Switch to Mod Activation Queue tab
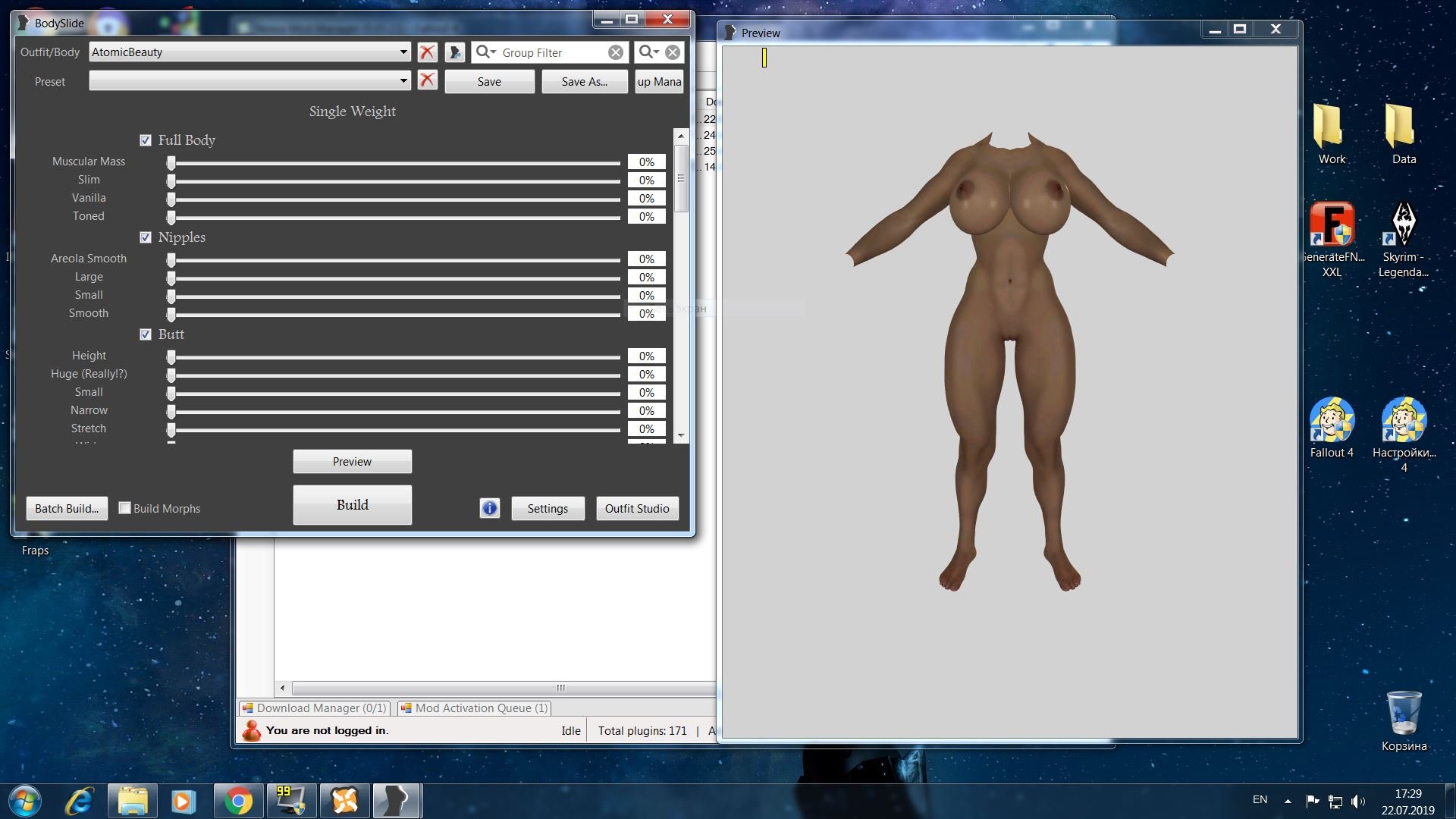Screen dimensions: 1456x819 pyautogui.click(x=475, y=708)
